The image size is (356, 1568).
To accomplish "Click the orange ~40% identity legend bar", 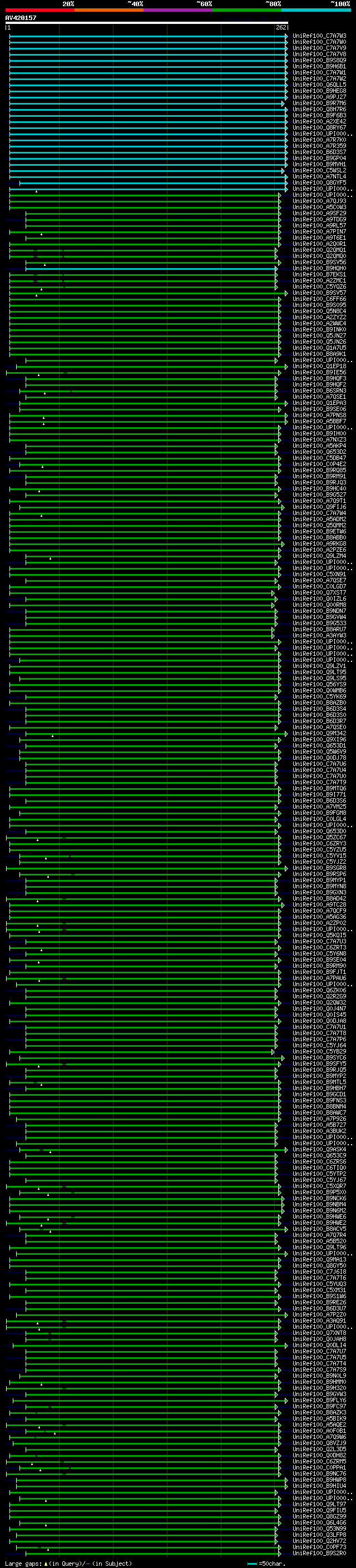I will pos(109,10).
